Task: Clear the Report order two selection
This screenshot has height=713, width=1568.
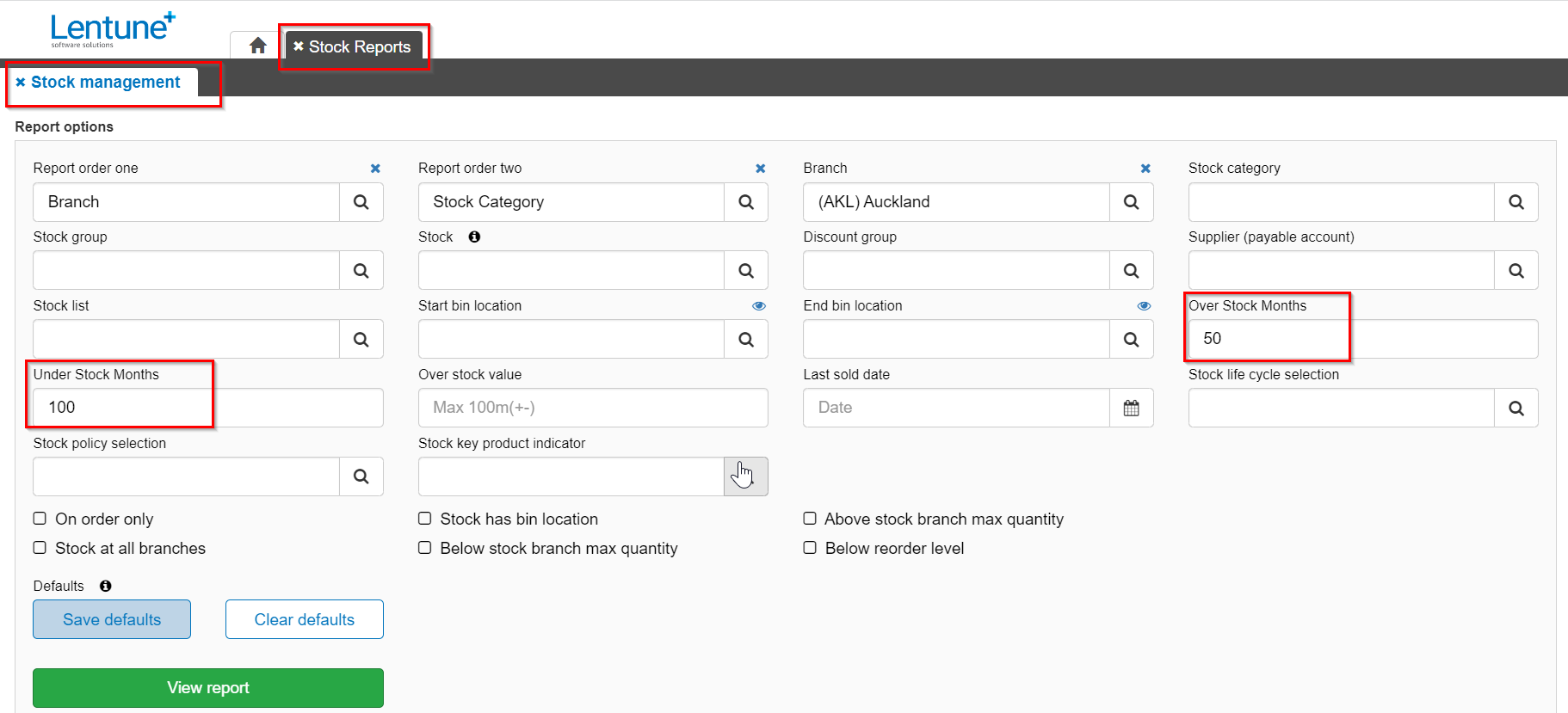Action: point(760,169)
